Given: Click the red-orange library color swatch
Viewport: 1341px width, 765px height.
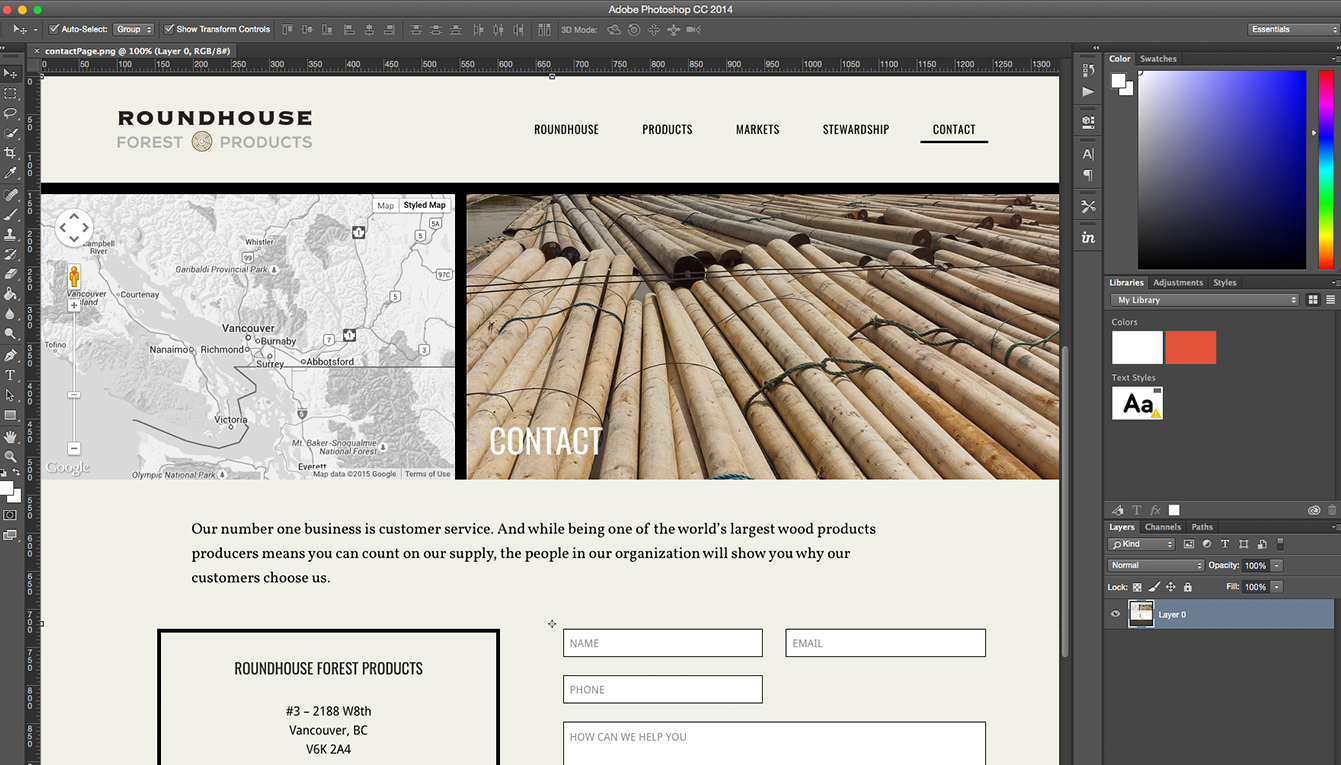Looking at the screenshot, I should click(x=1190, y=347).
